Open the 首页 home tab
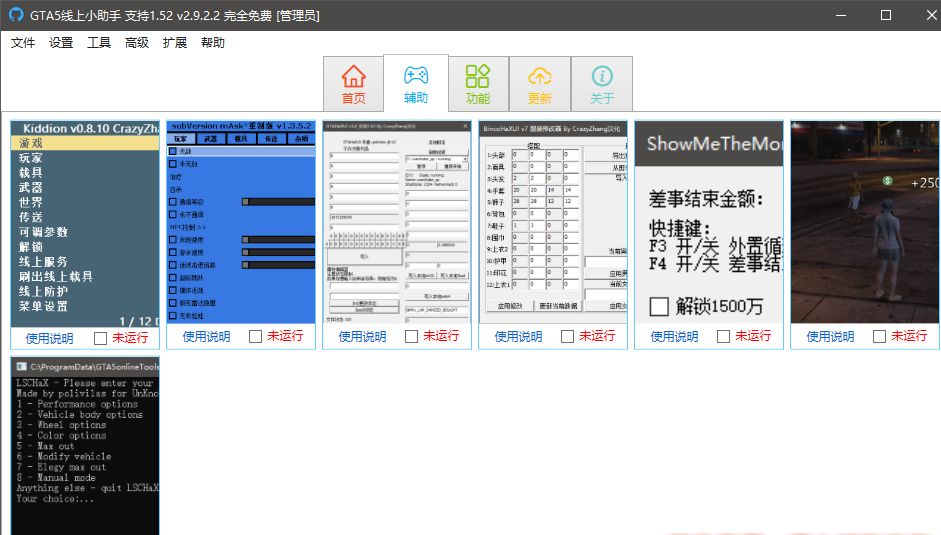941x535 pixels. [353, 84]
